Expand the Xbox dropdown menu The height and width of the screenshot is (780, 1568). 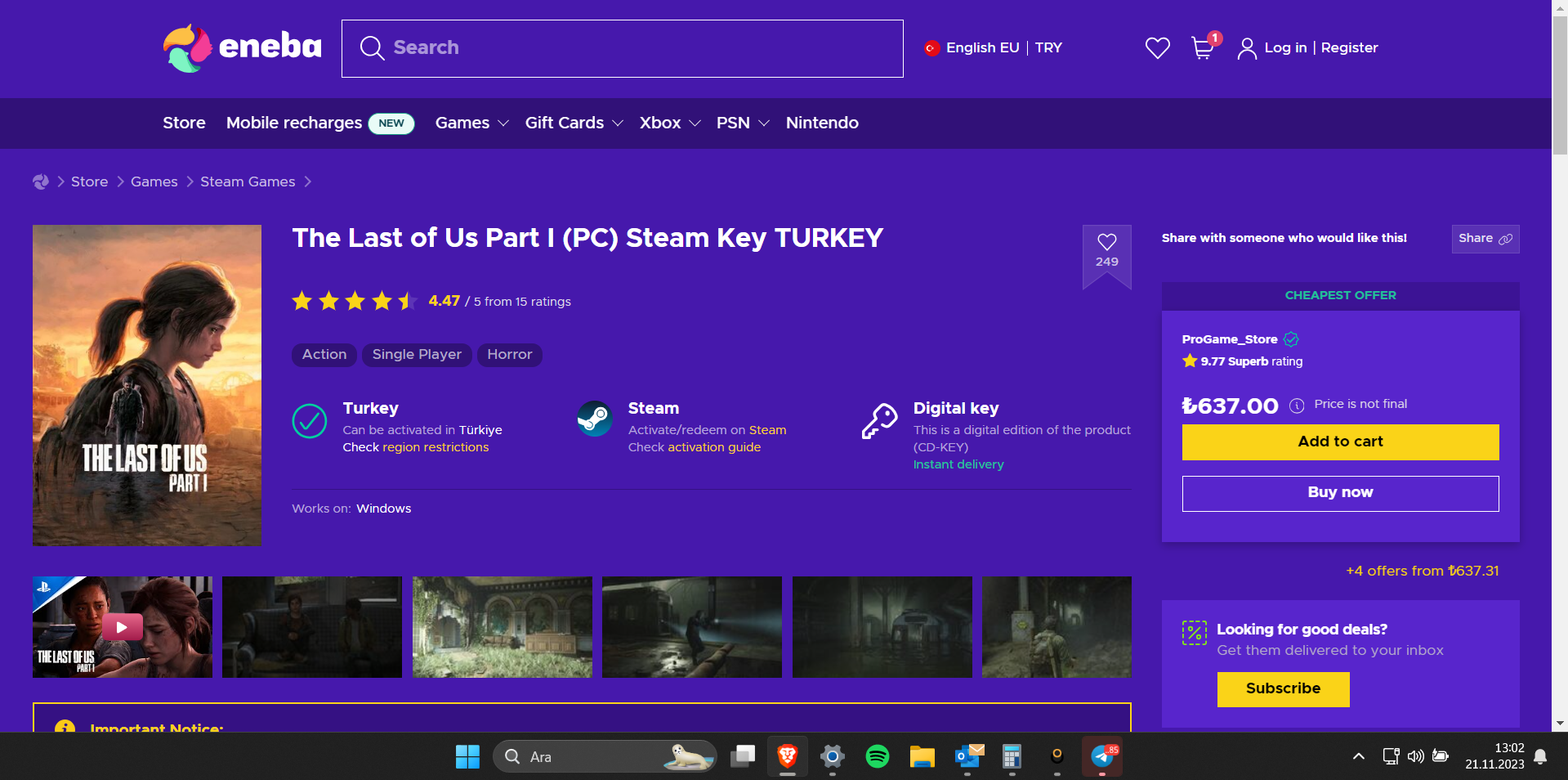pos(670,123)
